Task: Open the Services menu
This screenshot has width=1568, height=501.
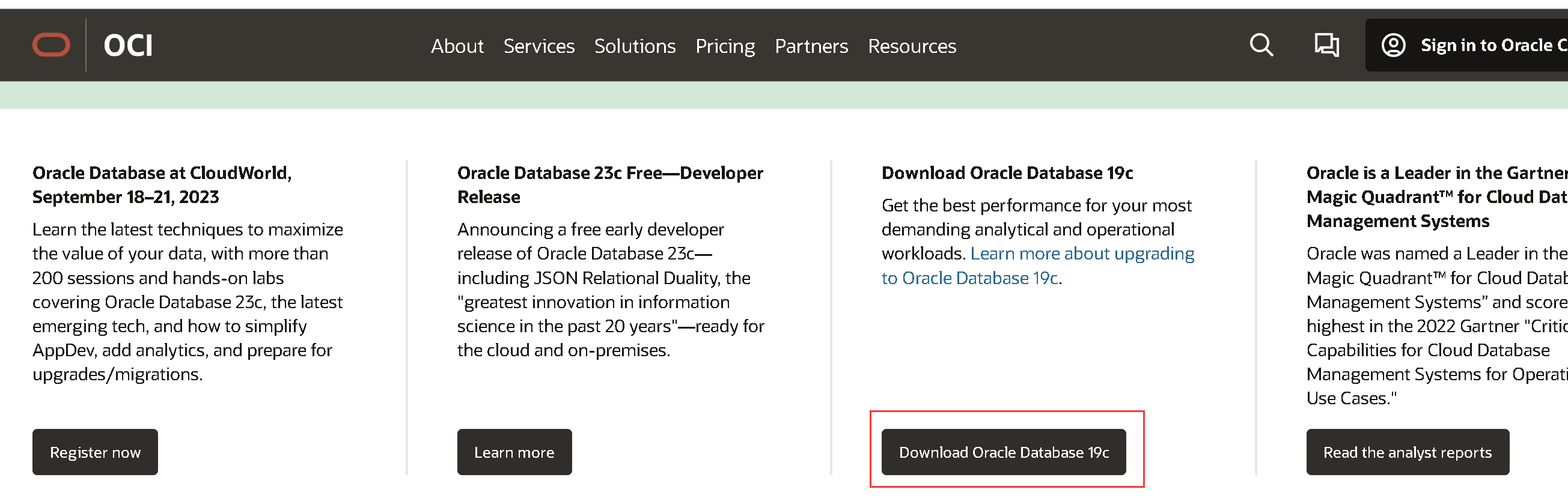Action: (538, 46)
